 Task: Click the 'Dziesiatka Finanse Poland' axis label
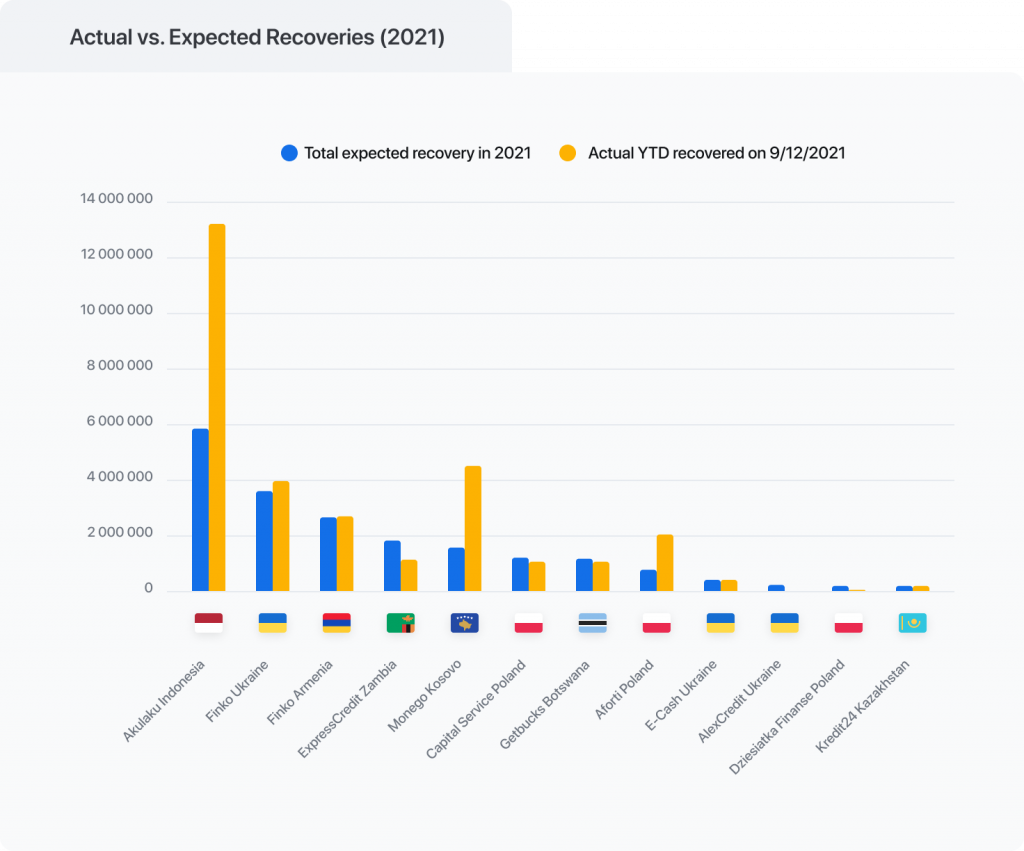(787, 717)
